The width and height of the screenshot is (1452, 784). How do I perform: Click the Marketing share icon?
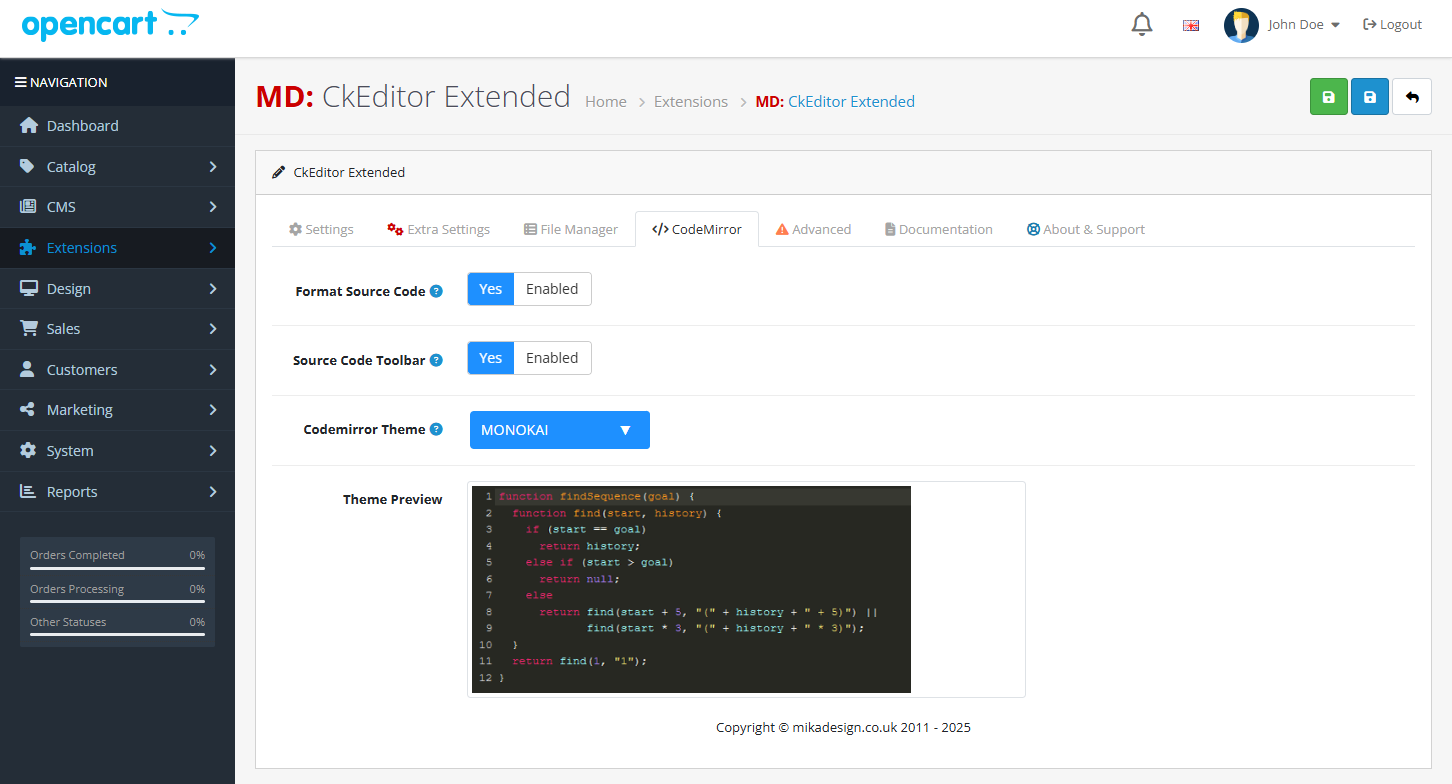tap(28, 410)
